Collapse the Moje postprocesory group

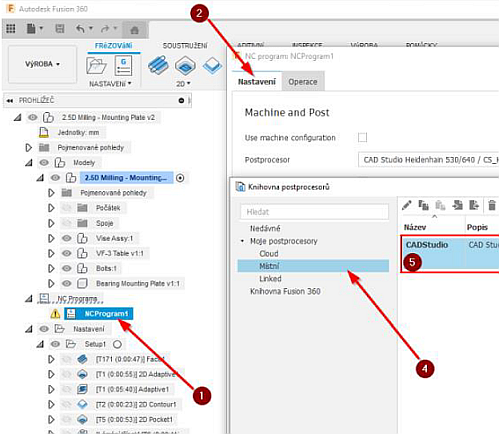242,241
